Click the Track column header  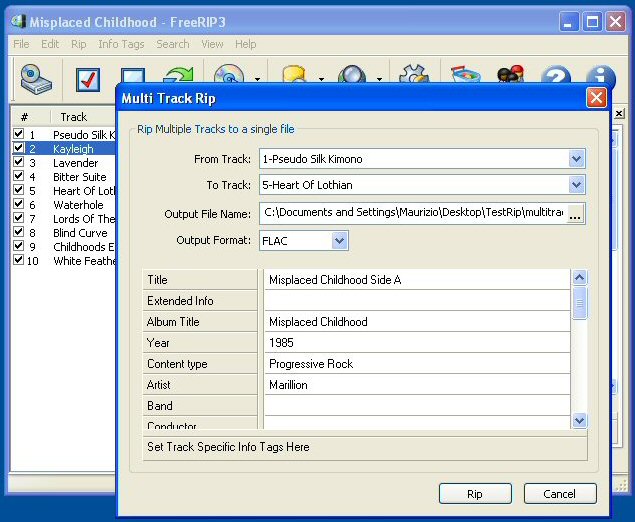[83, 117]
